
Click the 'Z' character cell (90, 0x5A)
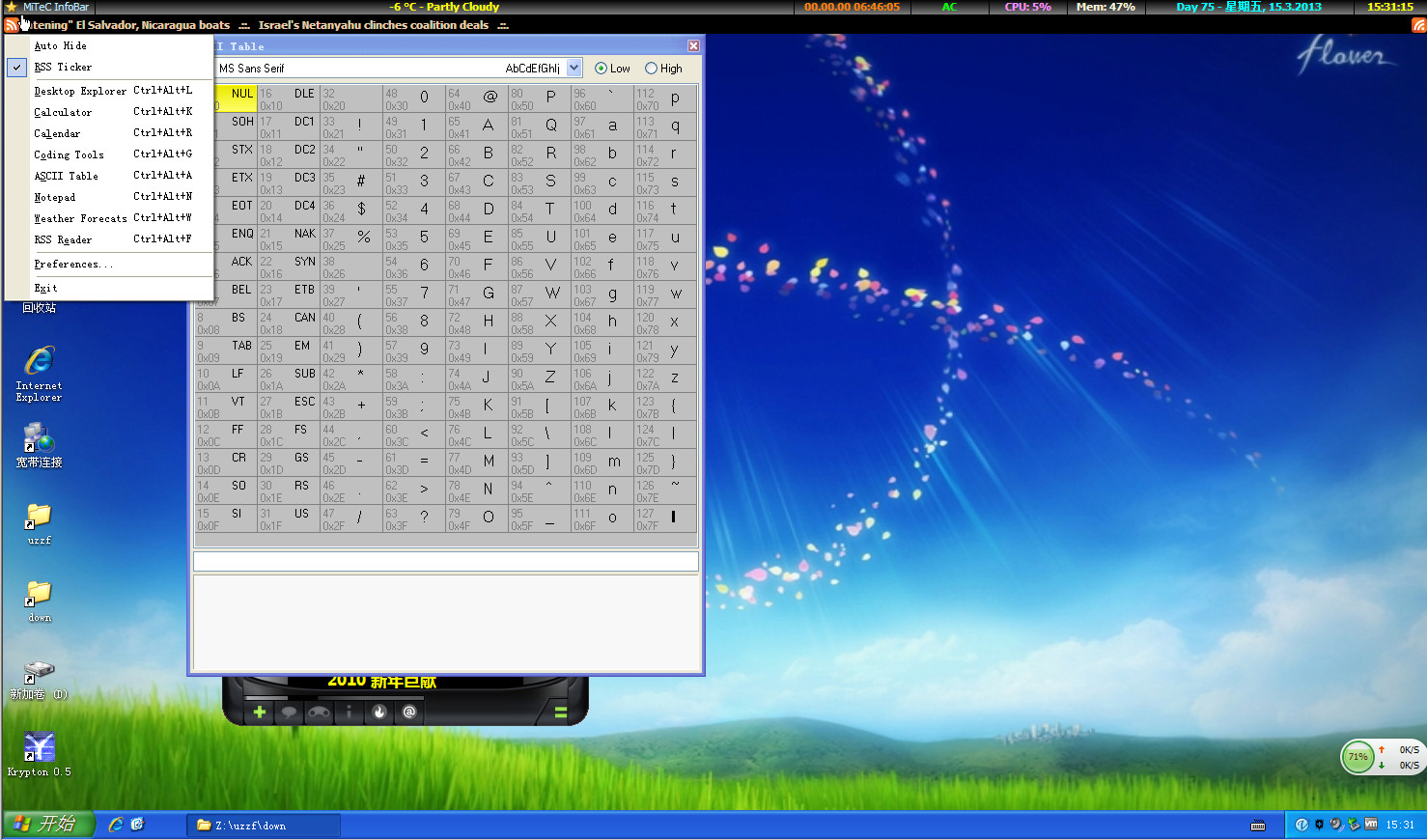click(540, 378)
